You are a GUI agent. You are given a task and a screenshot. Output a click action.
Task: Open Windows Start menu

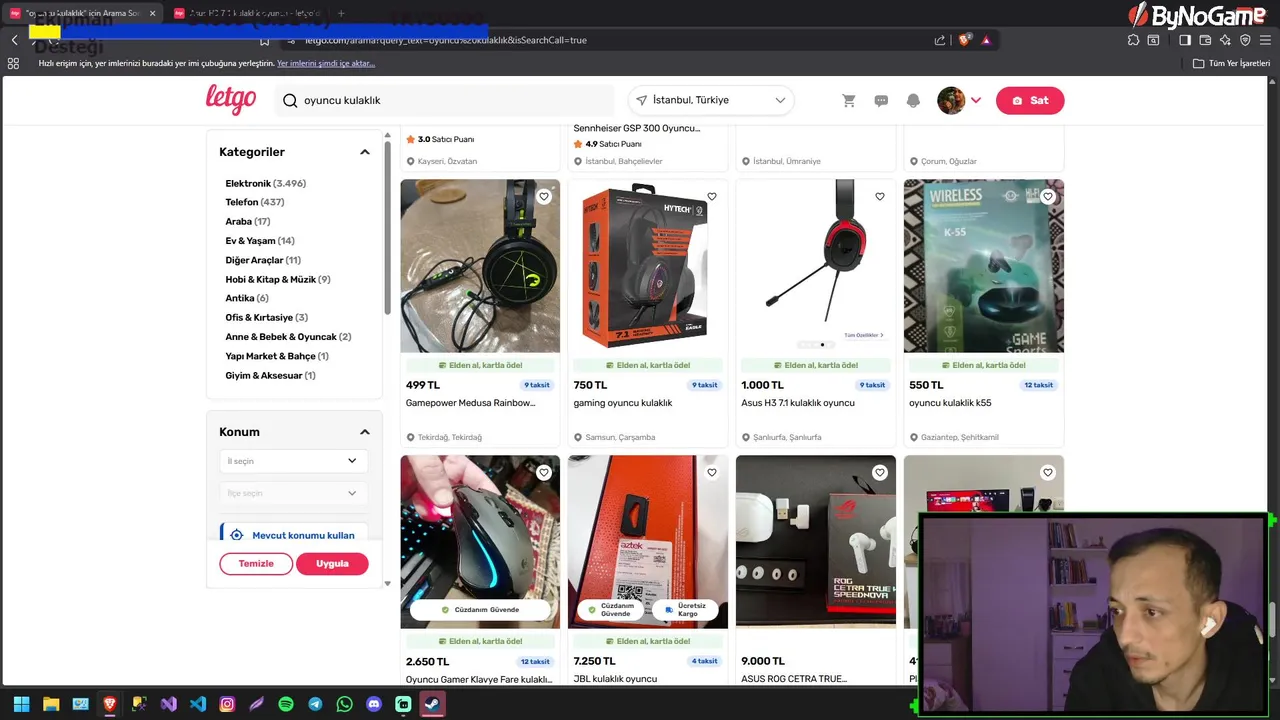click(x=21, y=704)
